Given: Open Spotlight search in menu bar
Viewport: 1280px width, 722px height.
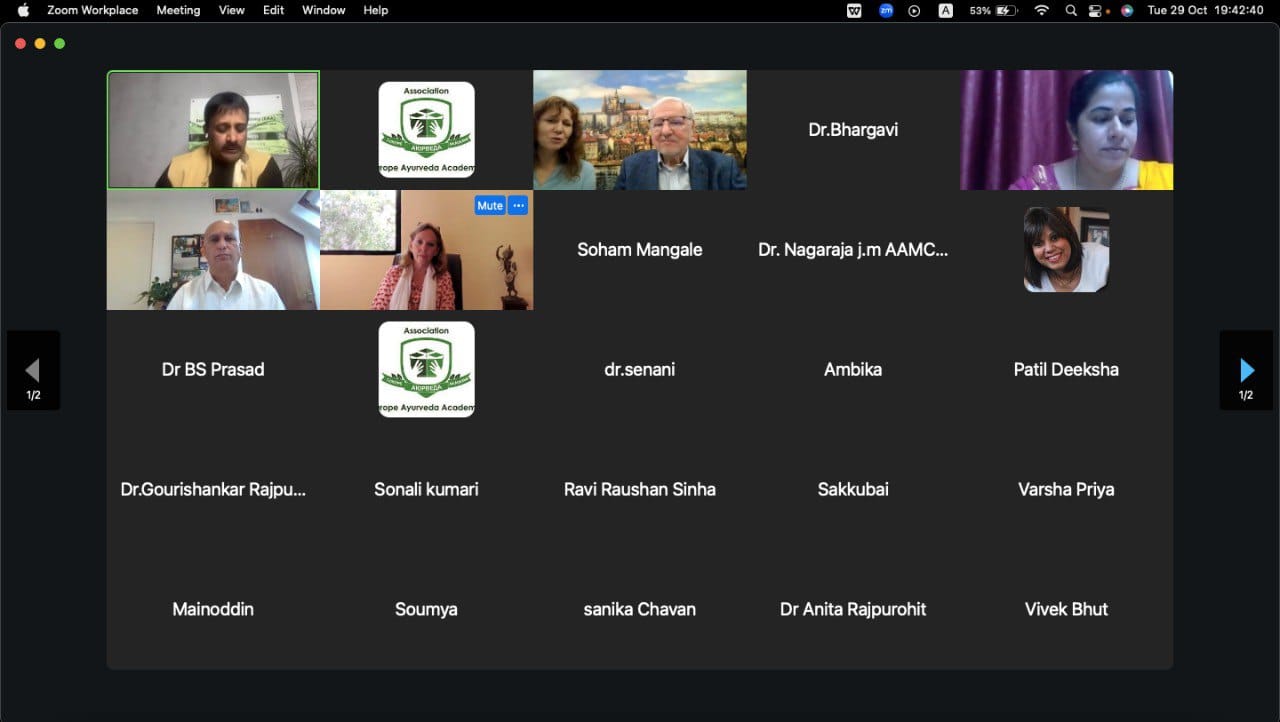Looking at the screenshot, I should (1071, 10).
